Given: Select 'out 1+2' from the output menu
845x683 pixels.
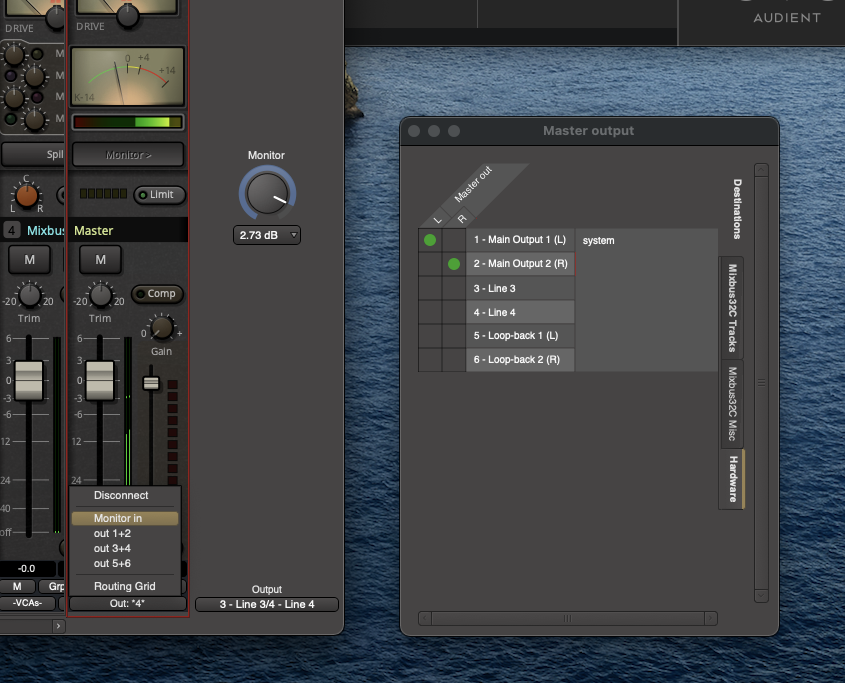Looking at the screenshot, I should (125, 533).
